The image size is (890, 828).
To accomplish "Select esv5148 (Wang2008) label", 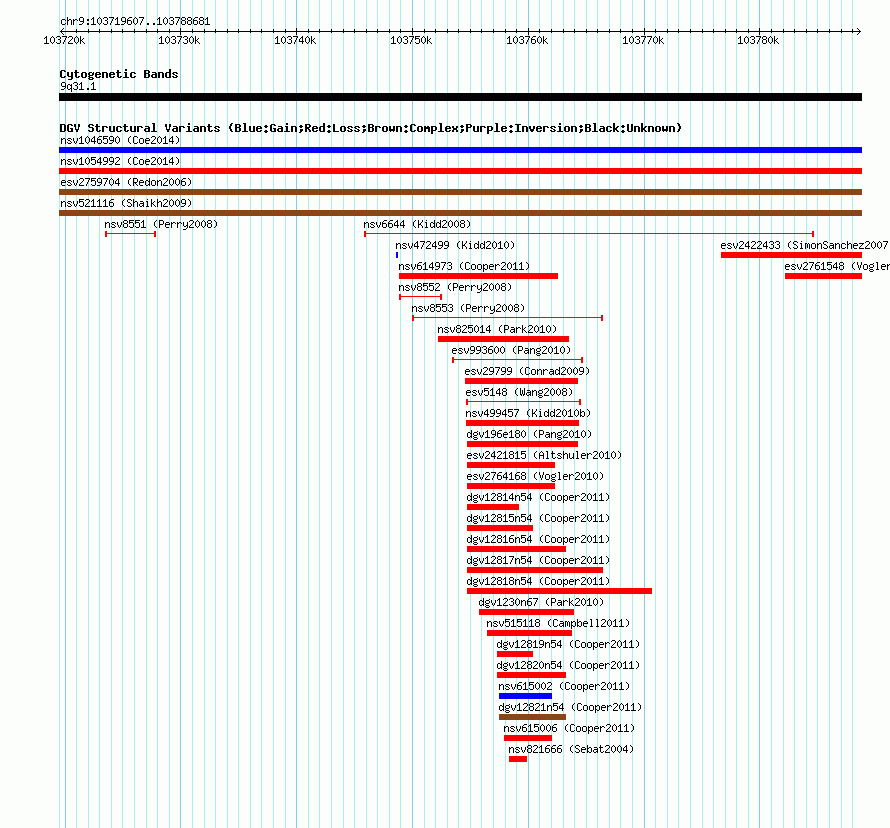I will pyautogui.click(x=519, y=392).
